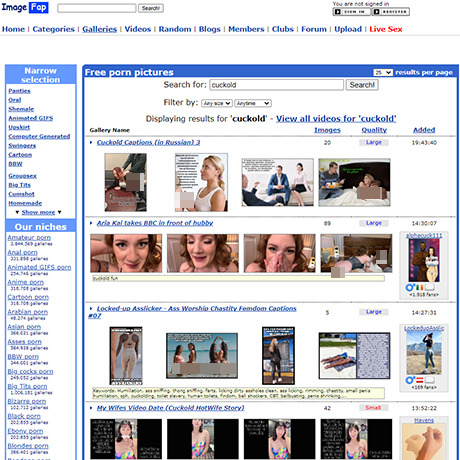Screen dimensions: 460x460
Task: Select Computer Generated in Narrow selection
Action: (39, 137)
